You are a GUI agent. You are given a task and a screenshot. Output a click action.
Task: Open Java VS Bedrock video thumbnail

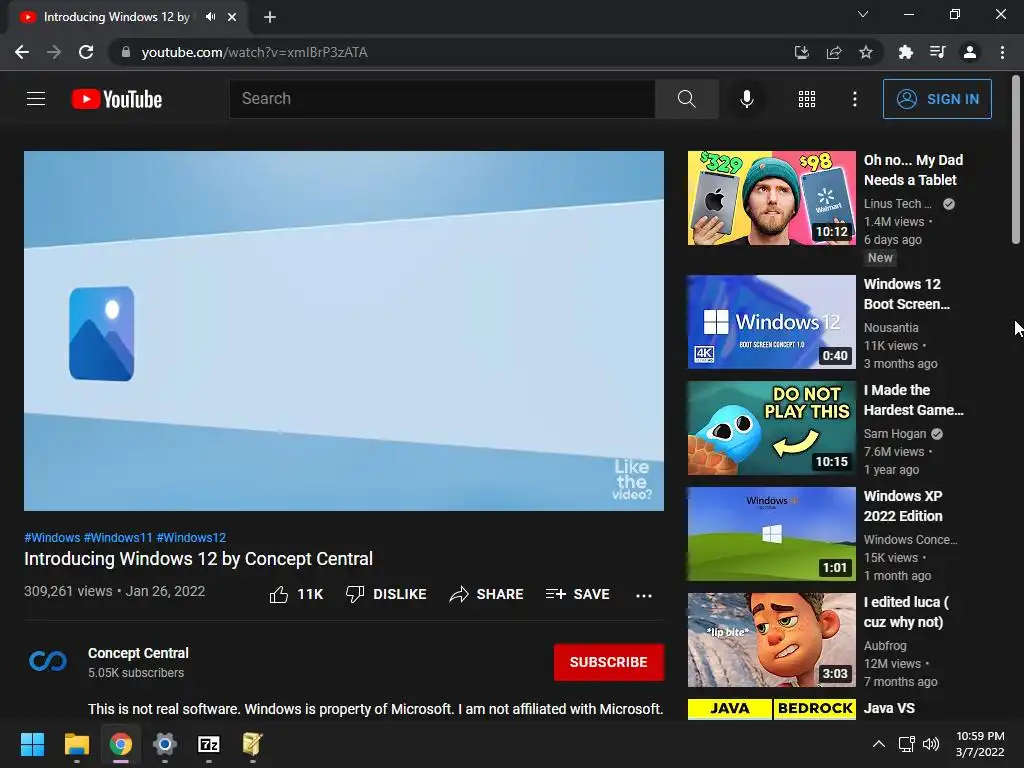(772, 709)
